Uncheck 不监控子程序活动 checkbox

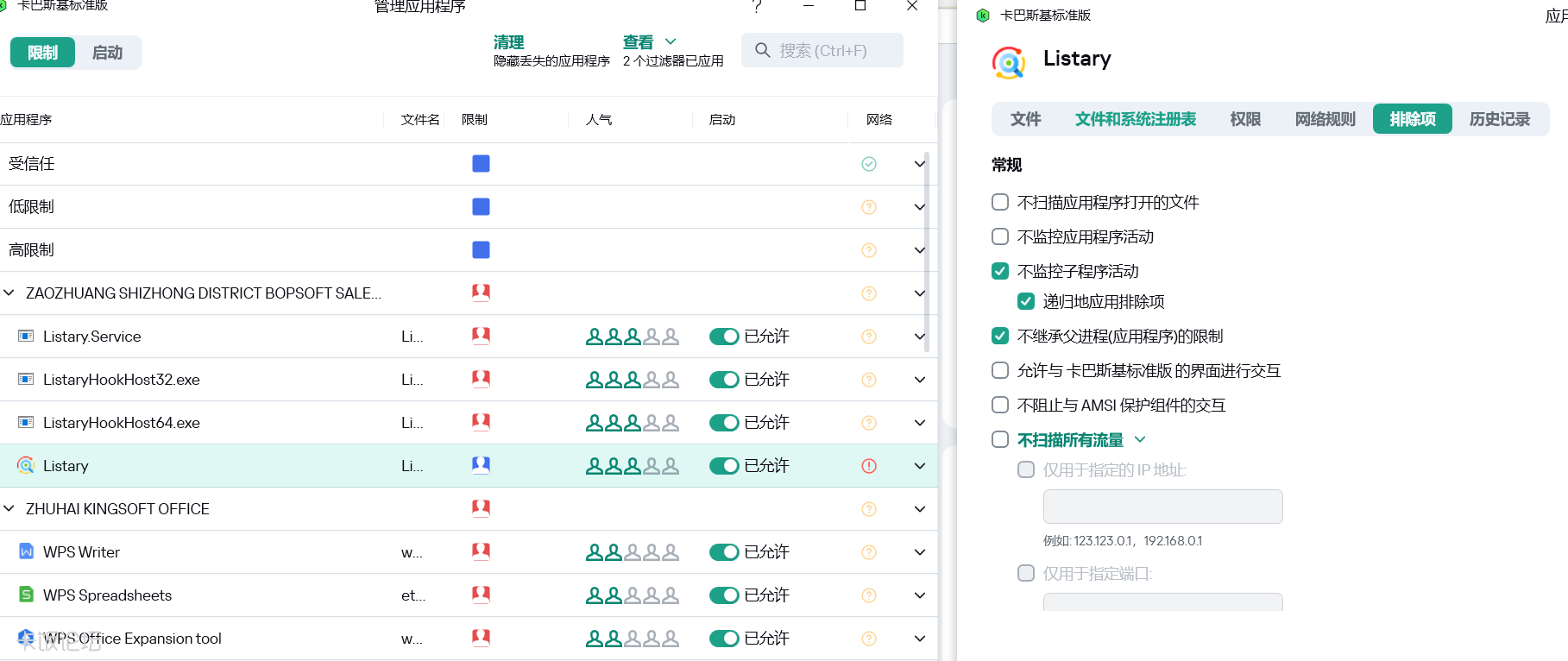(x=1000, y=271)
